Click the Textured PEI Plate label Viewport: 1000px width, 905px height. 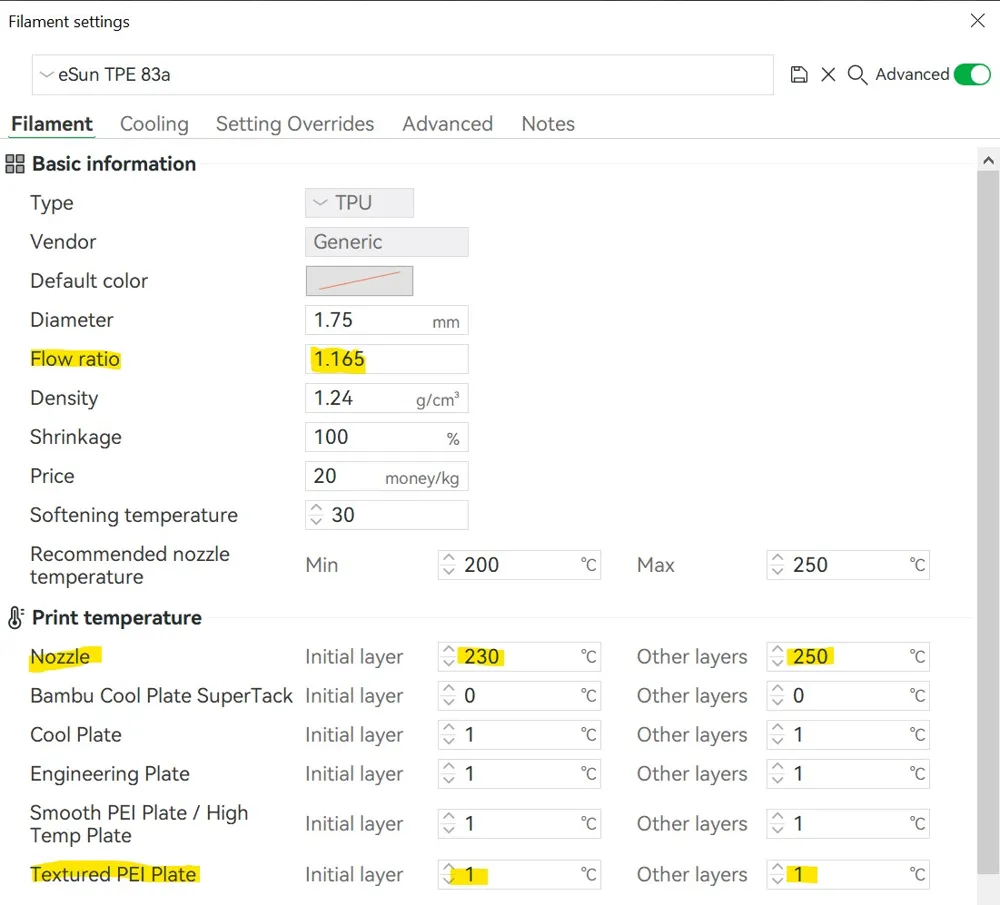pos(114,874)
